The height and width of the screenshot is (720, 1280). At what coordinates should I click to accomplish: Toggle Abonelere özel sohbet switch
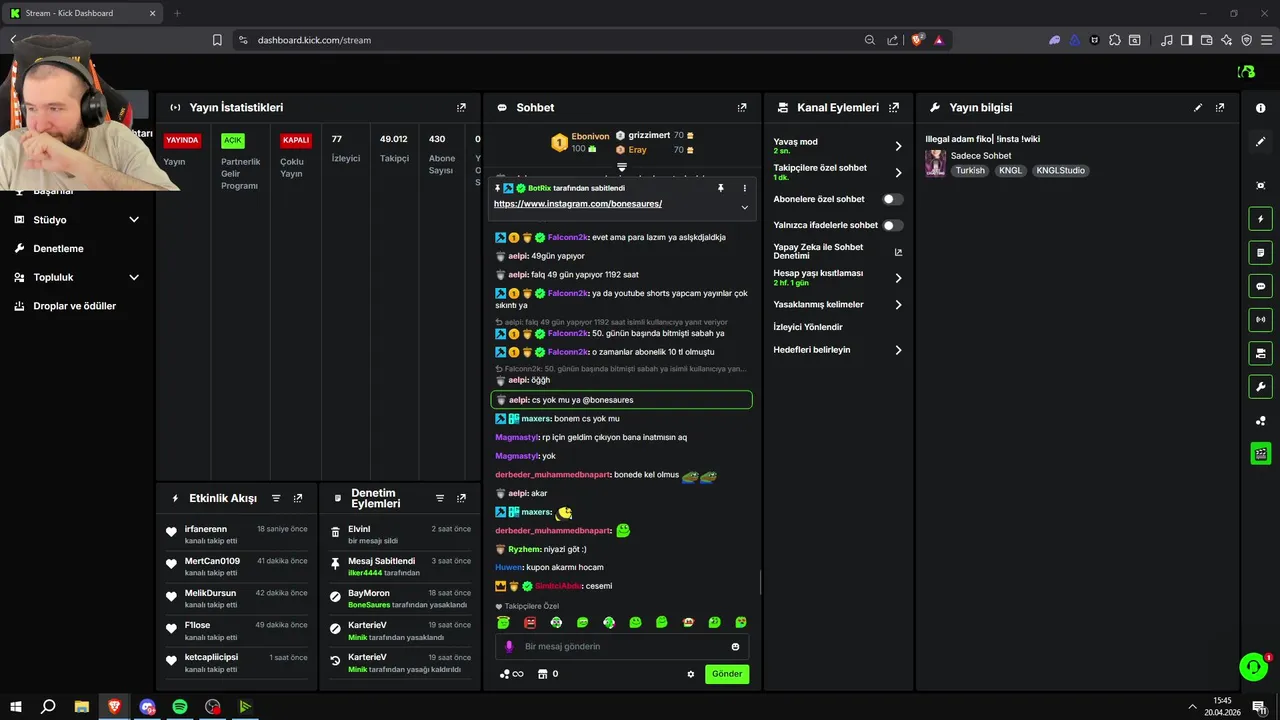pos(893,199)
